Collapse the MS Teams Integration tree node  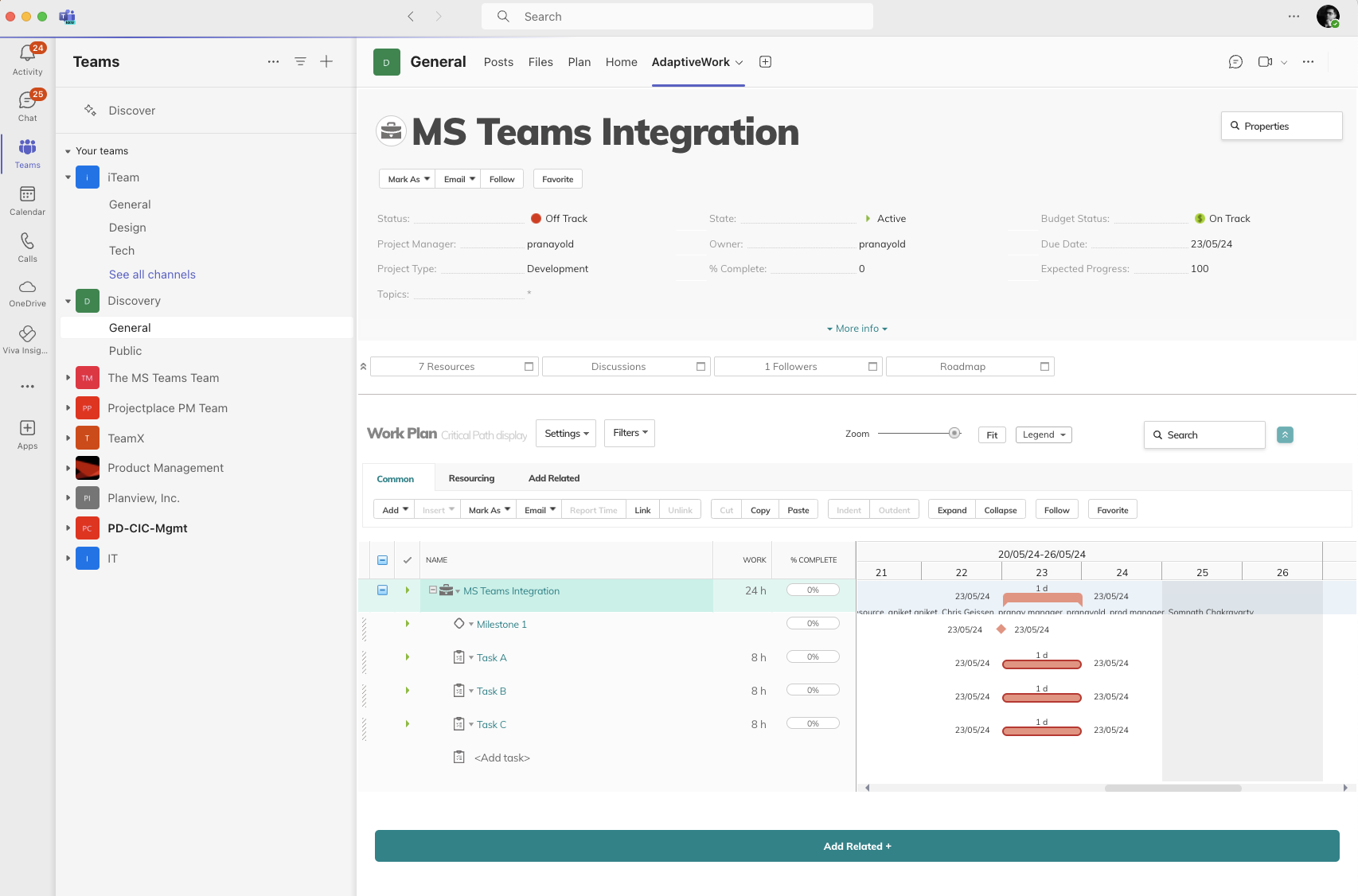(433, 590)
